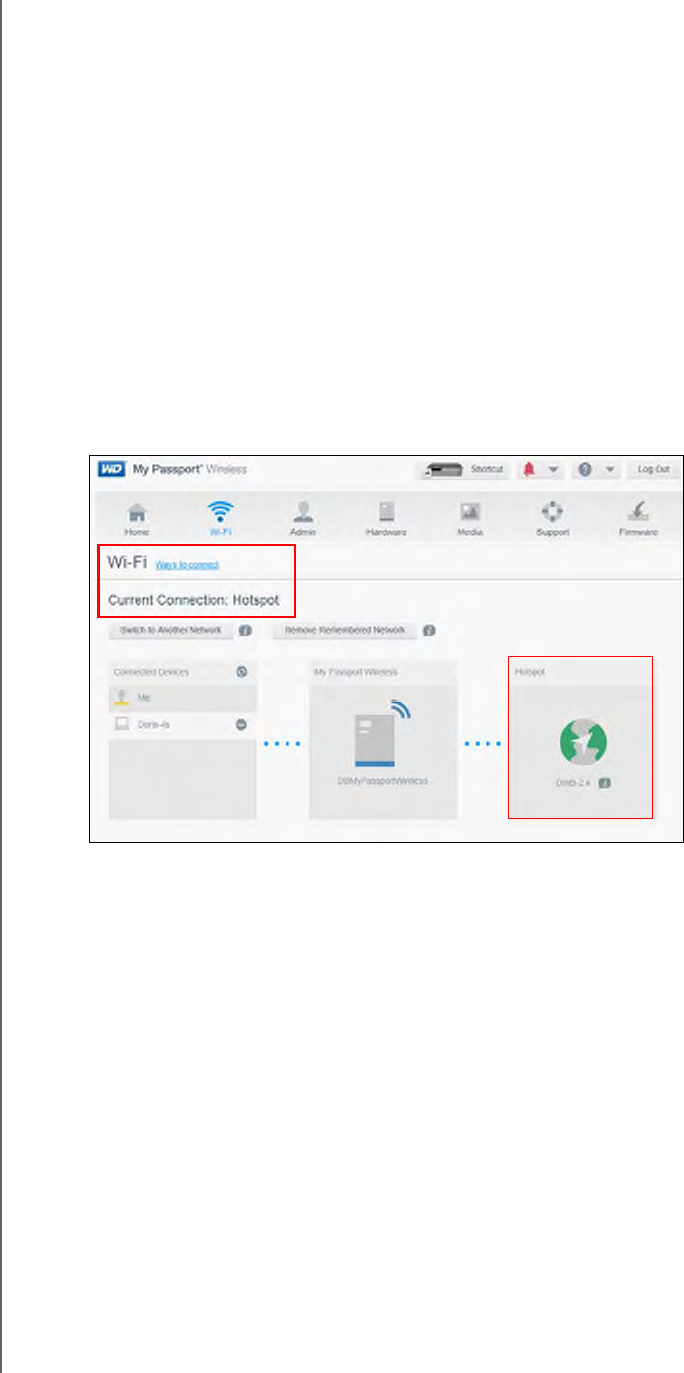Click the icon in Connected Devices header
The height and width of the screenshot is (1373, 684).
click(x=241, y=672)
